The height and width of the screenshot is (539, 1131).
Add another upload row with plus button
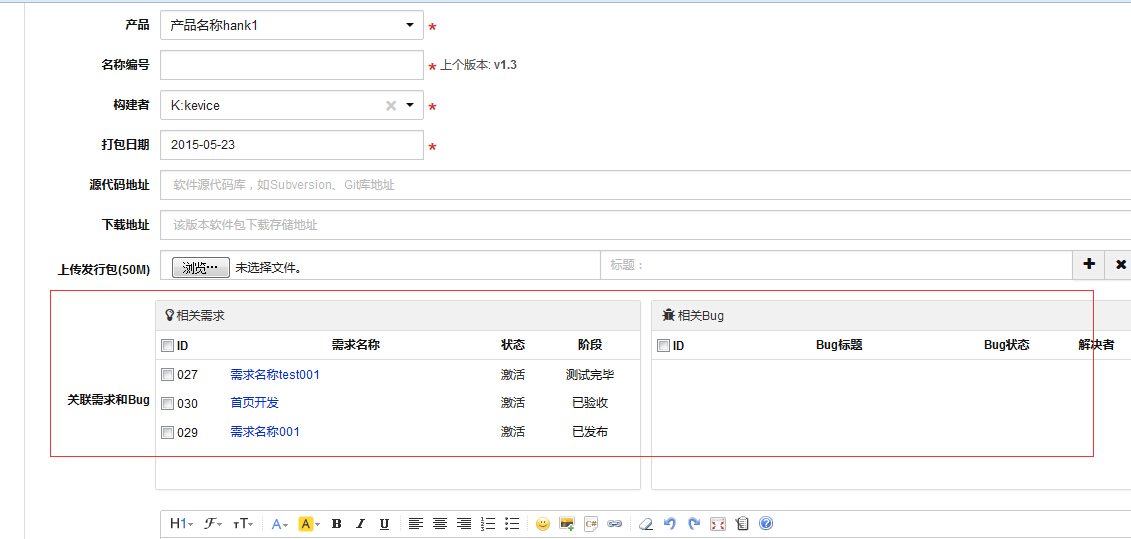coord(1089,265)
